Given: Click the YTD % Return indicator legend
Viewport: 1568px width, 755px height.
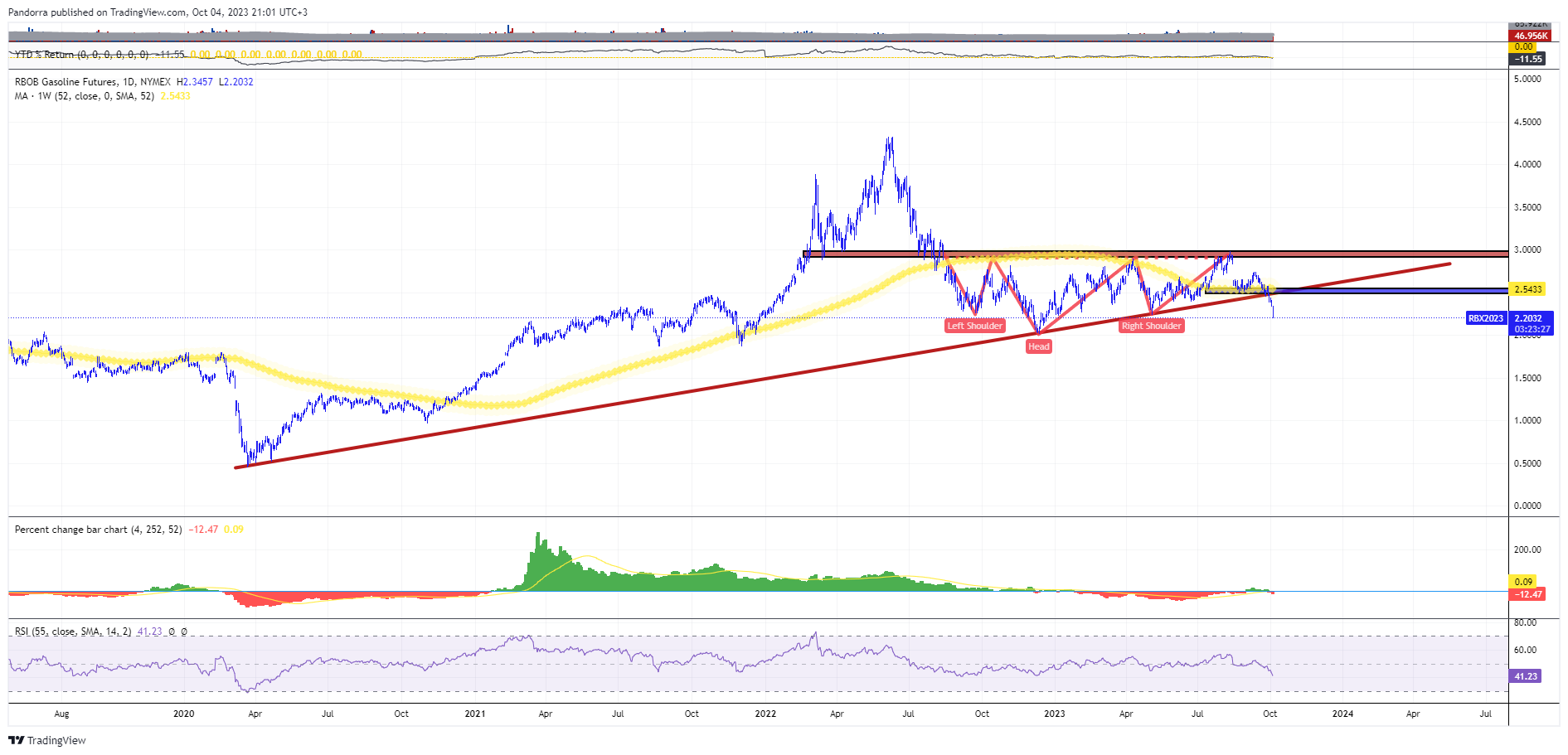Looking at the screenshot, I should pos(81,55).
